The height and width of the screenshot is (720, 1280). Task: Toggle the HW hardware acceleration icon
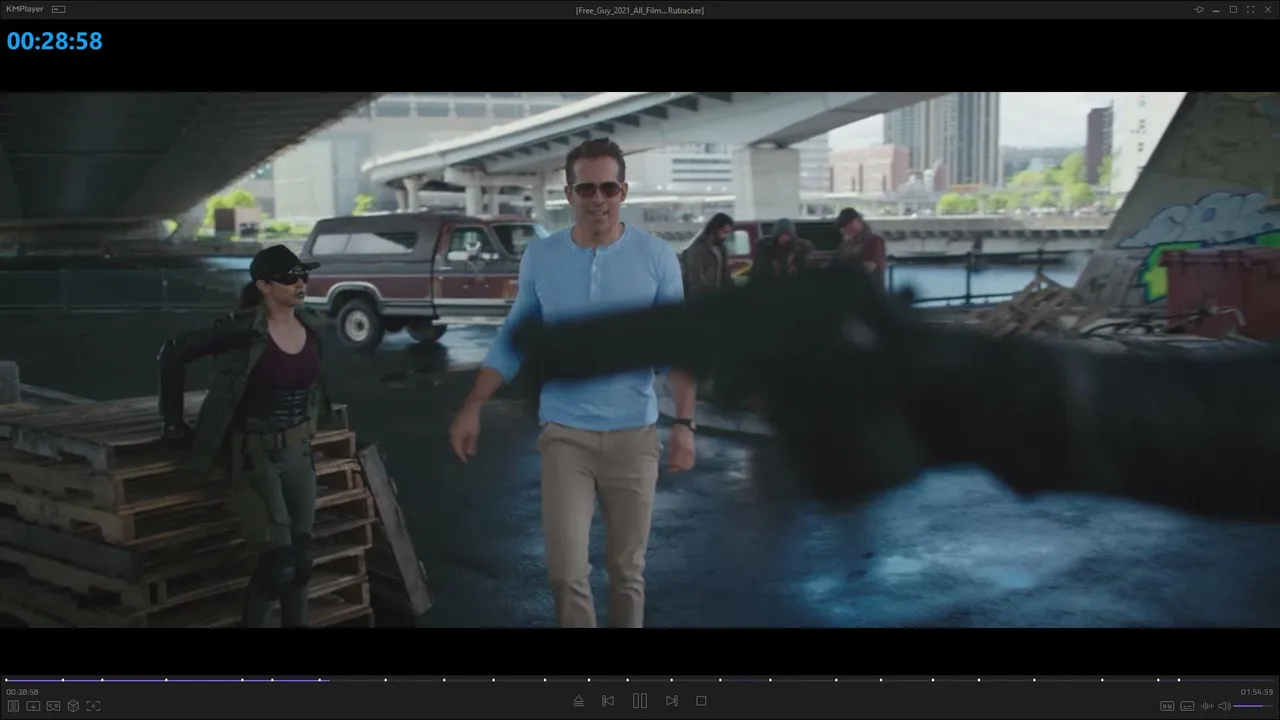click(1167, 706)
